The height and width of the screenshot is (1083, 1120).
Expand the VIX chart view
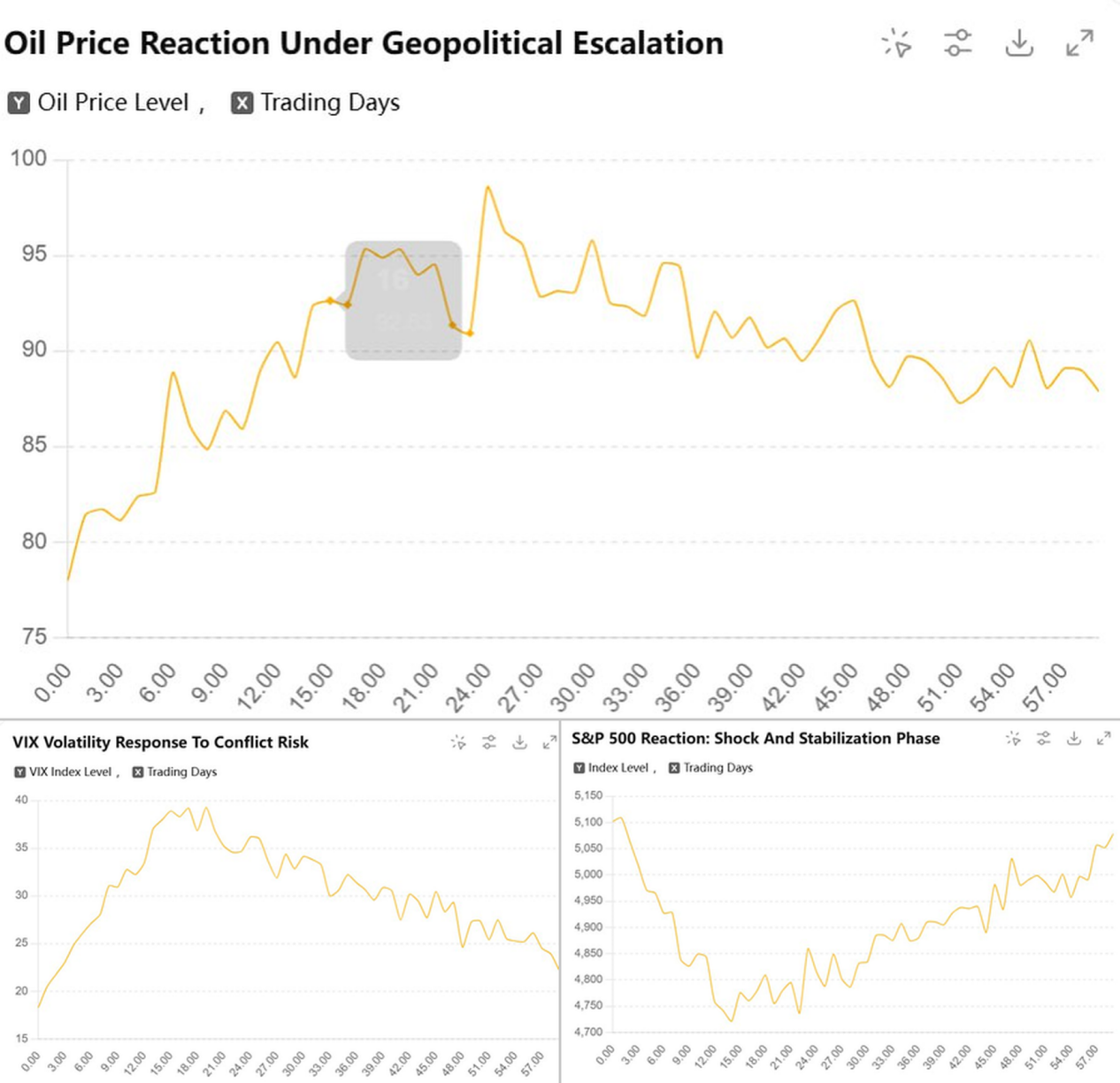550,742
